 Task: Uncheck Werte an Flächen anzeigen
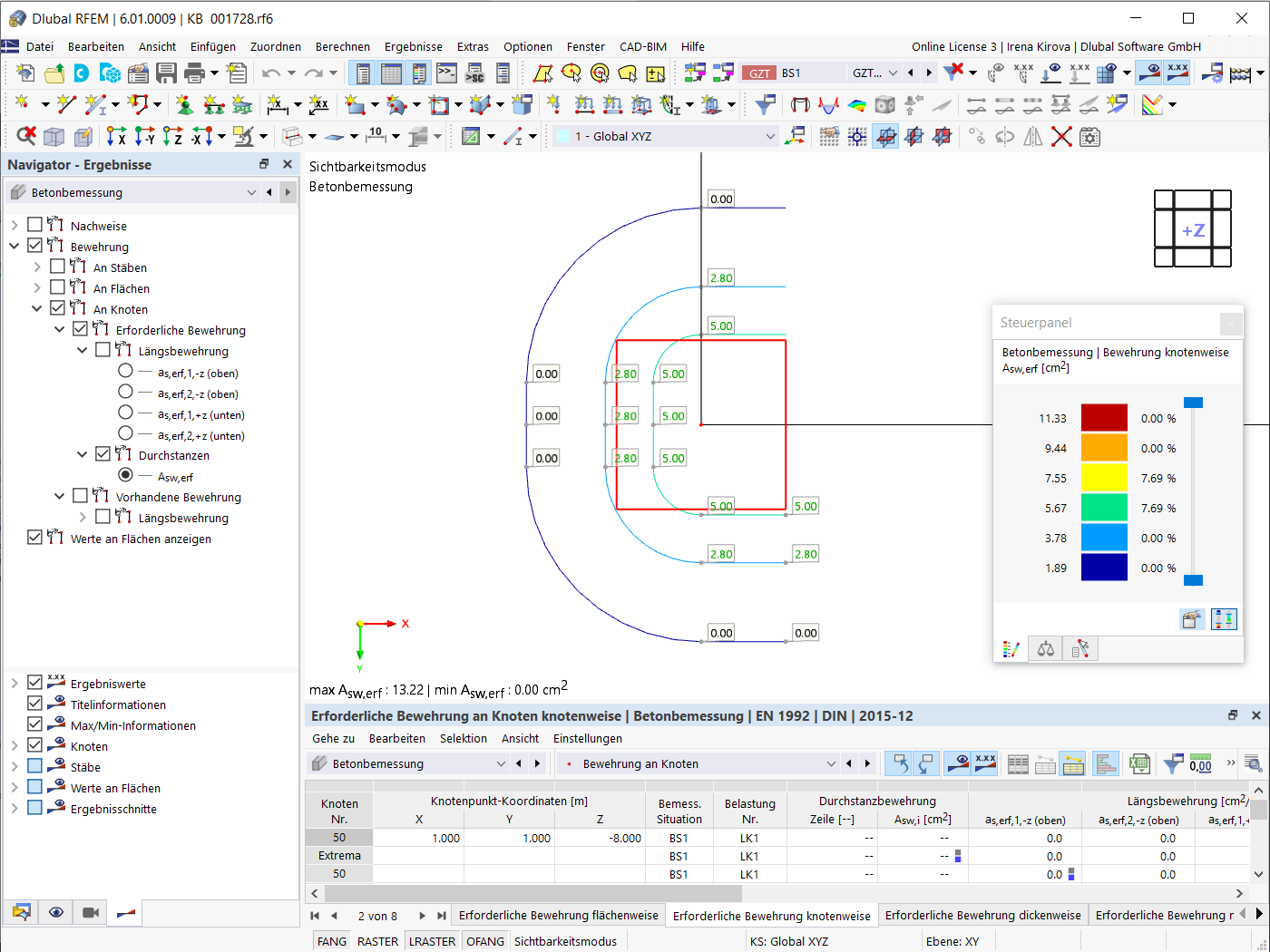[x=34, y=538]
